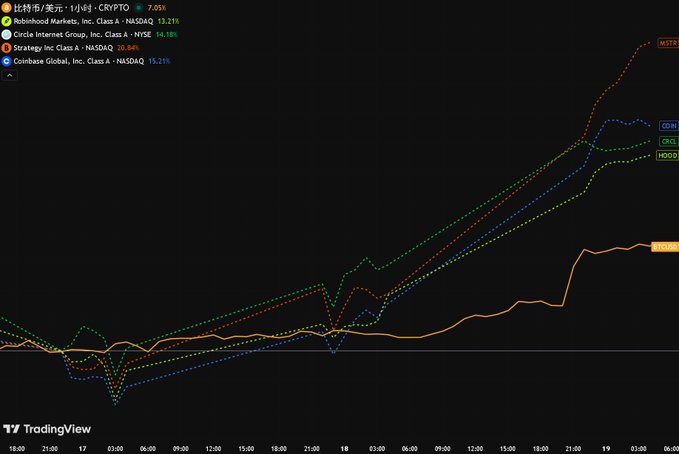
Task: Click the 14.18% Circle change value
Action: pos(167,35)
